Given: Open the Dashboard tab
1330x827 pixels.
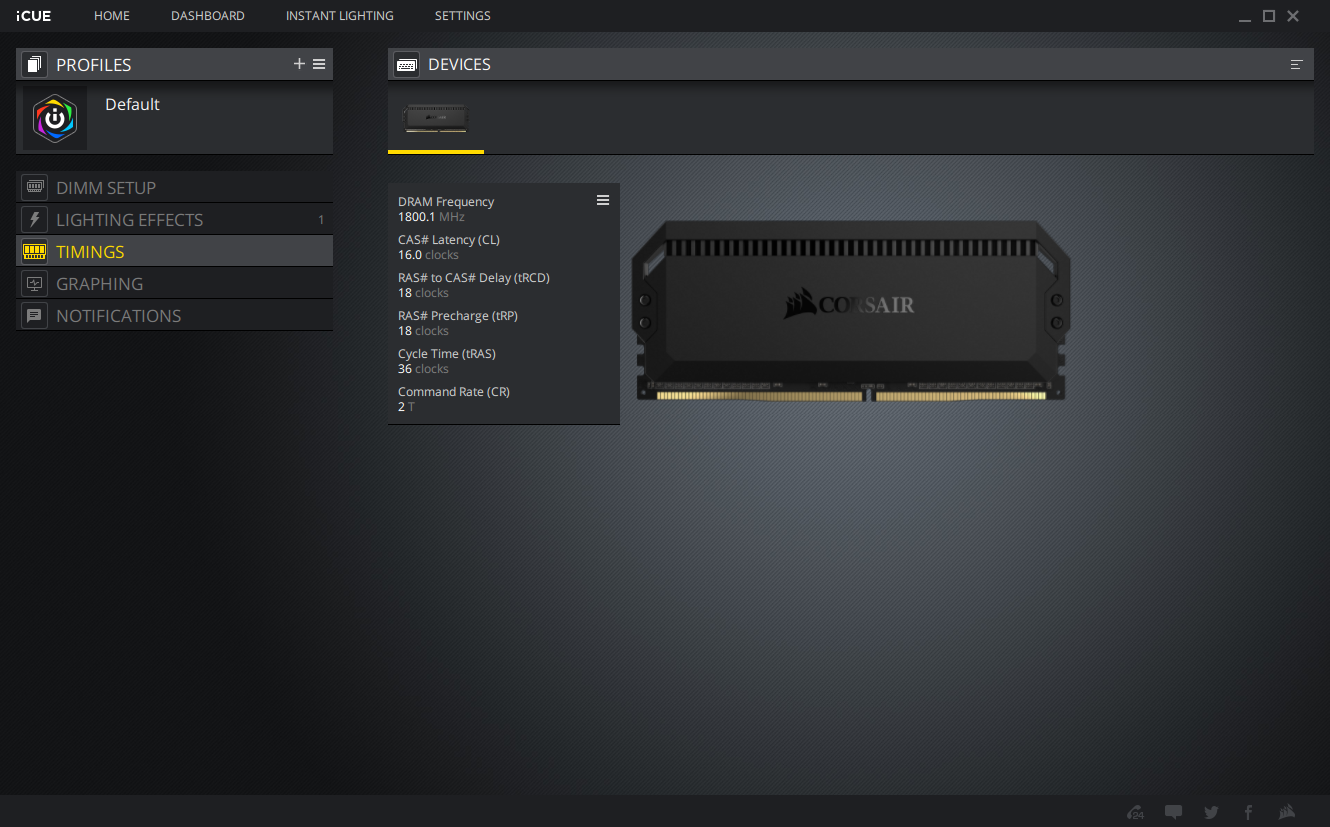Looking at the screenshot, I should point(208,16).
